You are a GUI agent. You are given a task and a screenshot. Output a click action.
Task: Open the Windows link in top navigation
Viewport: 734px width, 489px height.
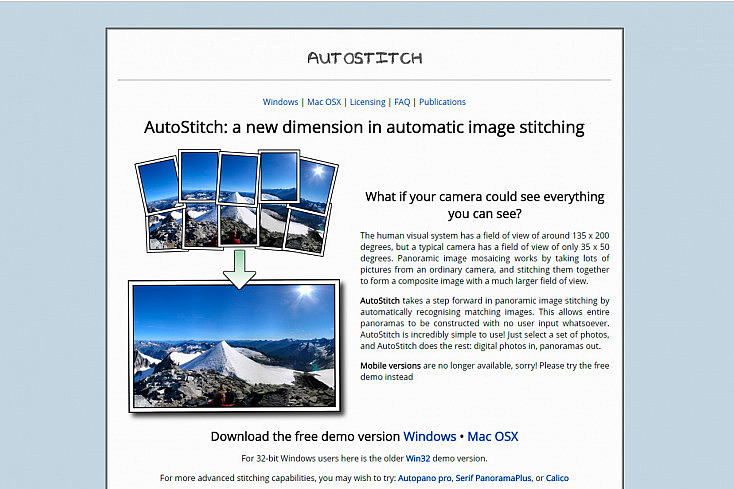click(x=280, y=102)
